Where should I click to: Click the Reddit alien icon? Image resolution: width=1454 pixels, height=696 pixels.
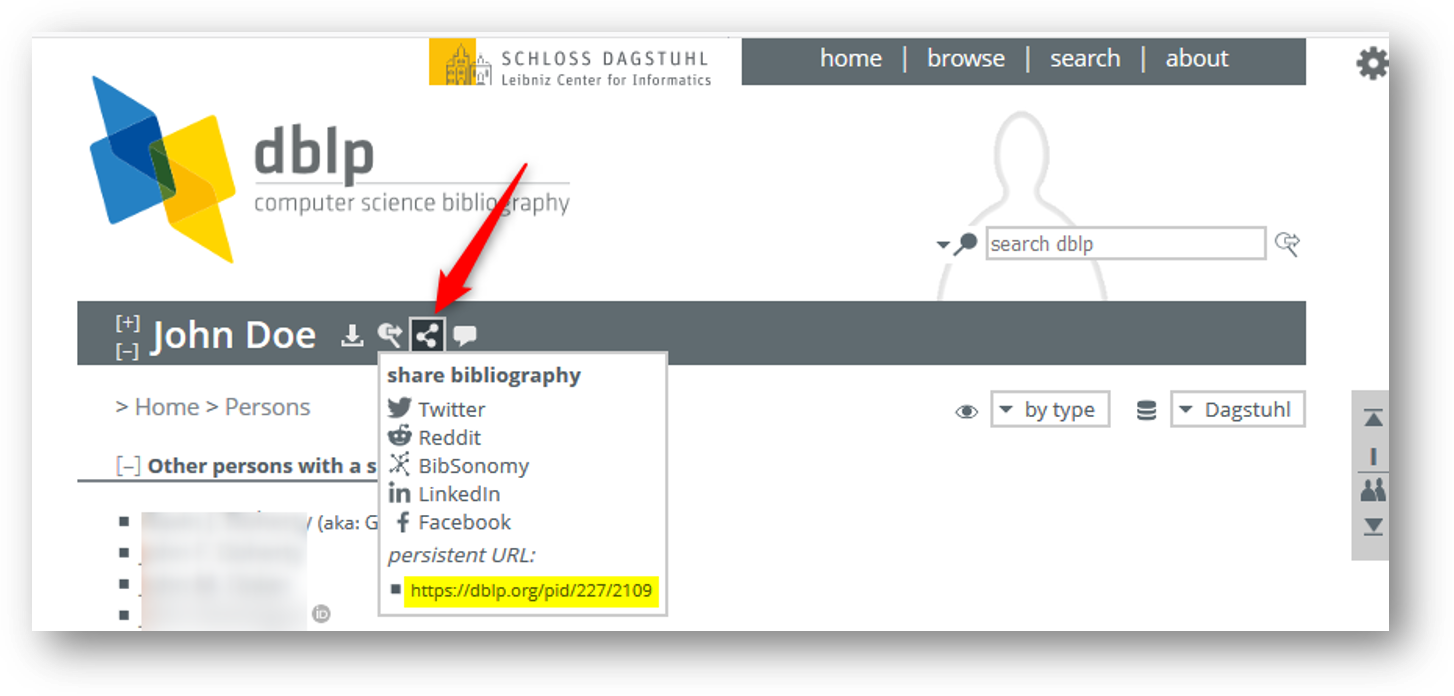click(400, 436)
